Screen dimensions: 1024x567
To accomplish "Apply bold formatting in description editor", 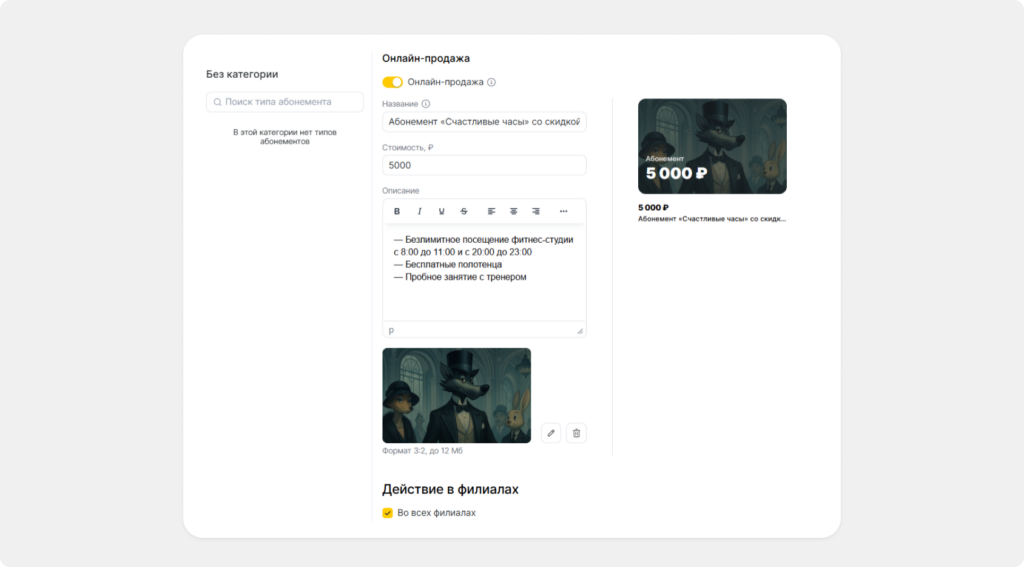I will pyautogui.click(x=397, y=211).
